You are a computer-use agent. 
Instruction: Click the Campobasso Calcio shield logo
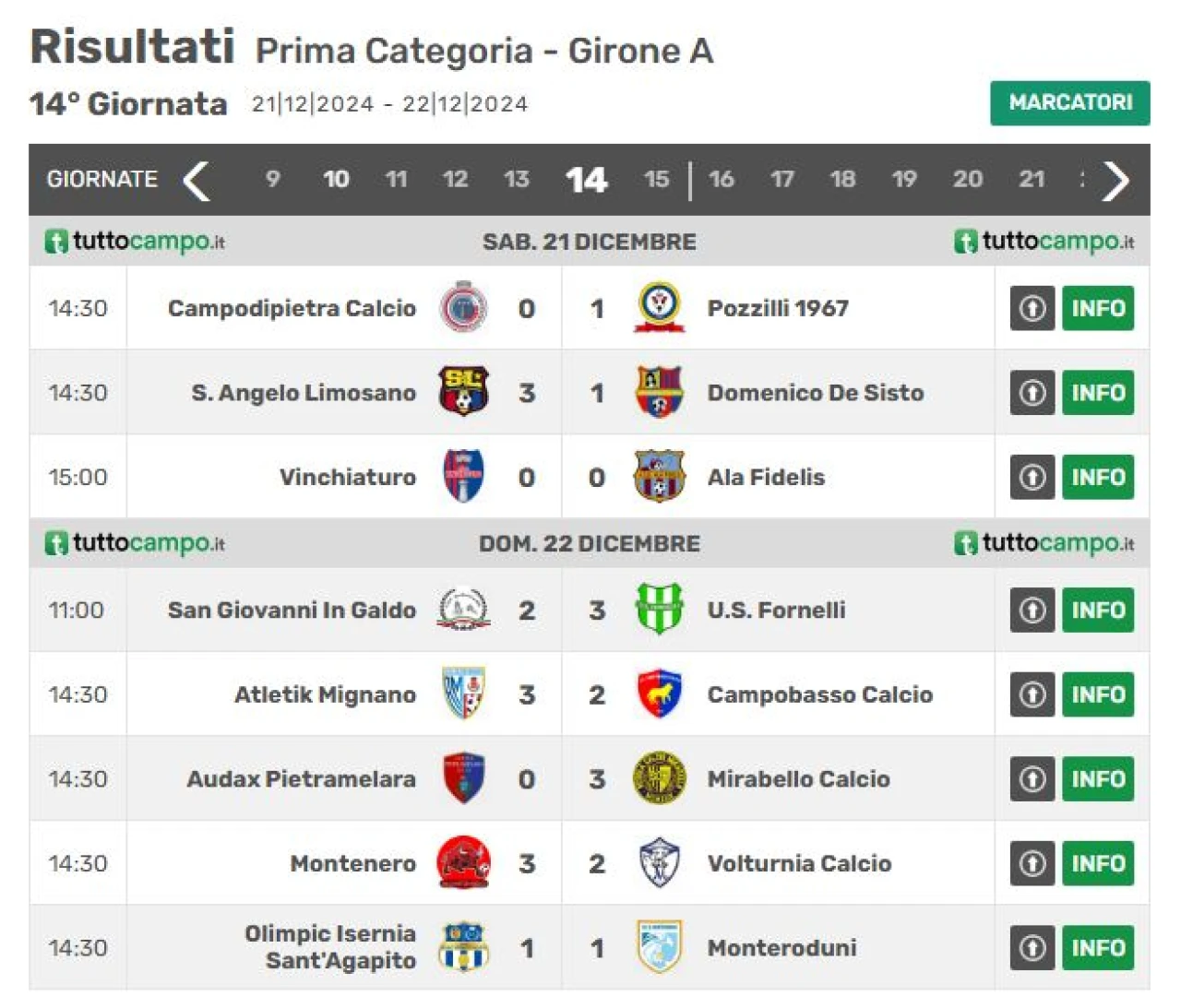pos(659,694)
